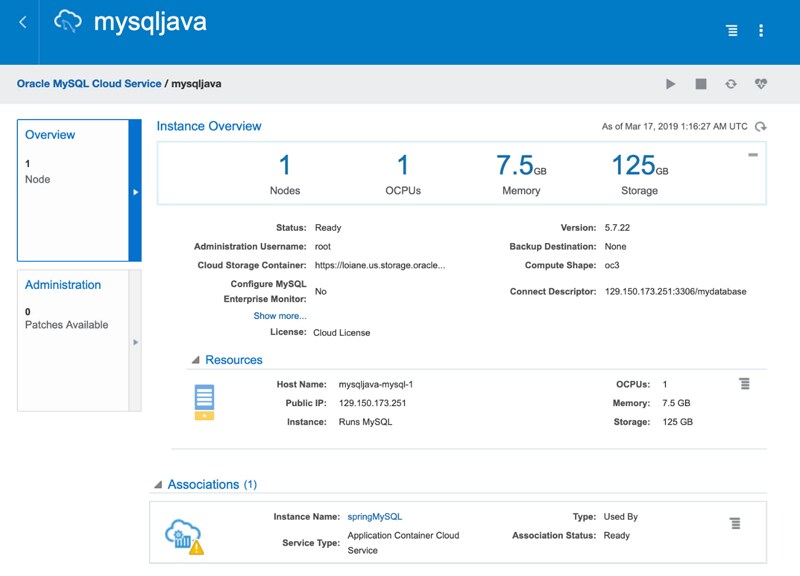Click the Public IP 129.150.173.251 value
This screenshot has width=800, height=576.
click(x=372, y=403)
